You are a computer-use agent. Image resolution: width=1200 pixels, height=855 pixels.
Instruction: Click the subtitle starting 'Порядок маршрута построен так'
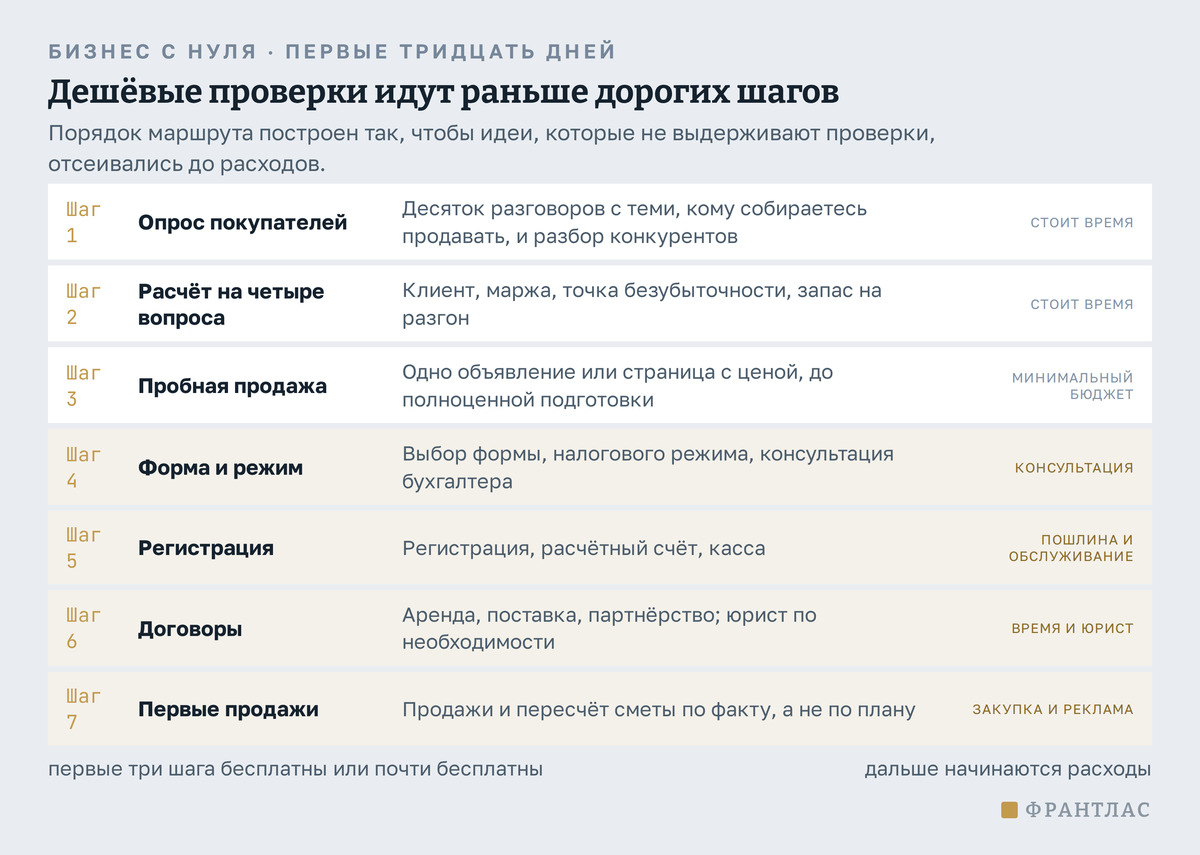(x=491, y=149)
